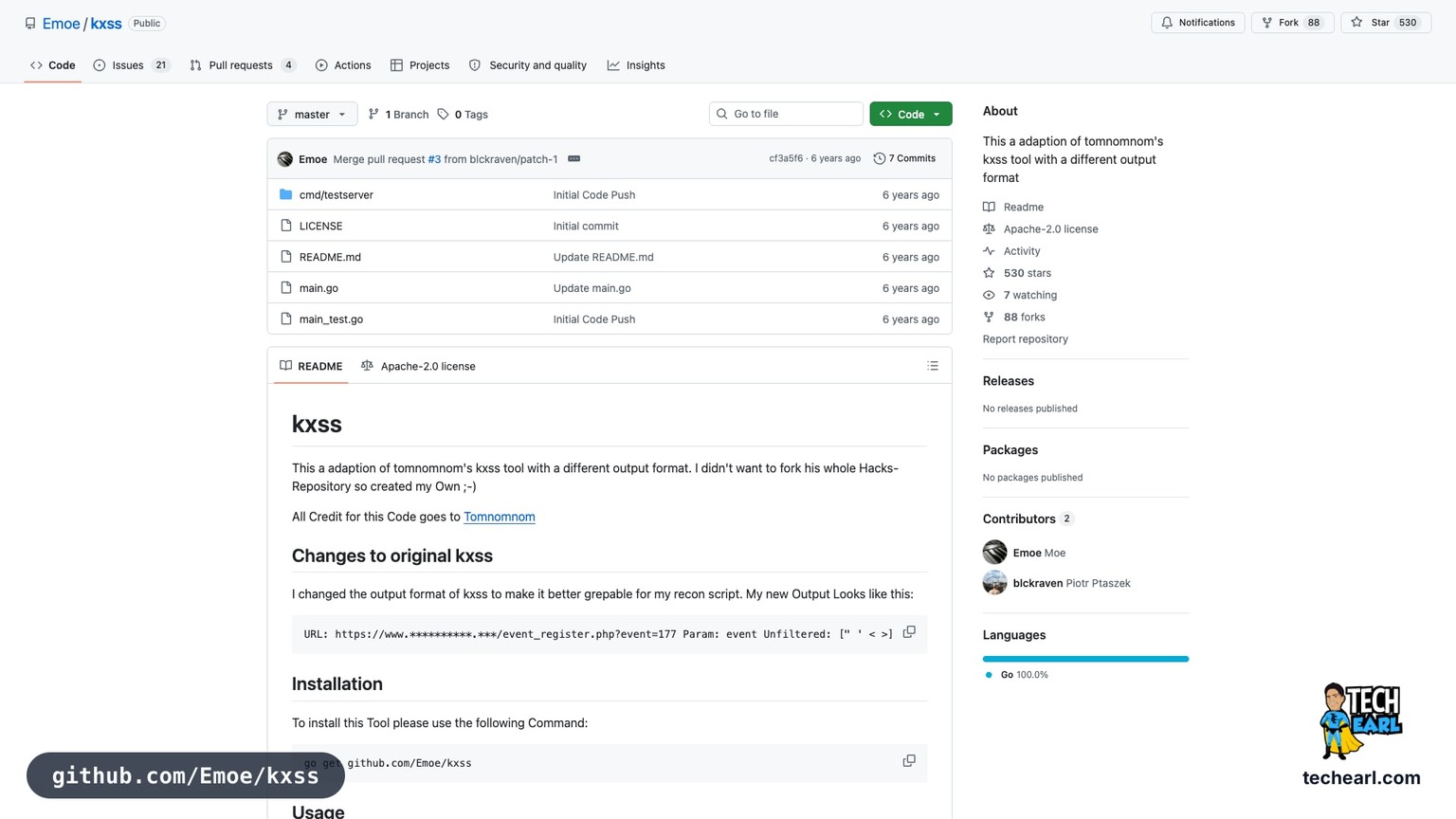View the 1 Branch link

point(399,115)
